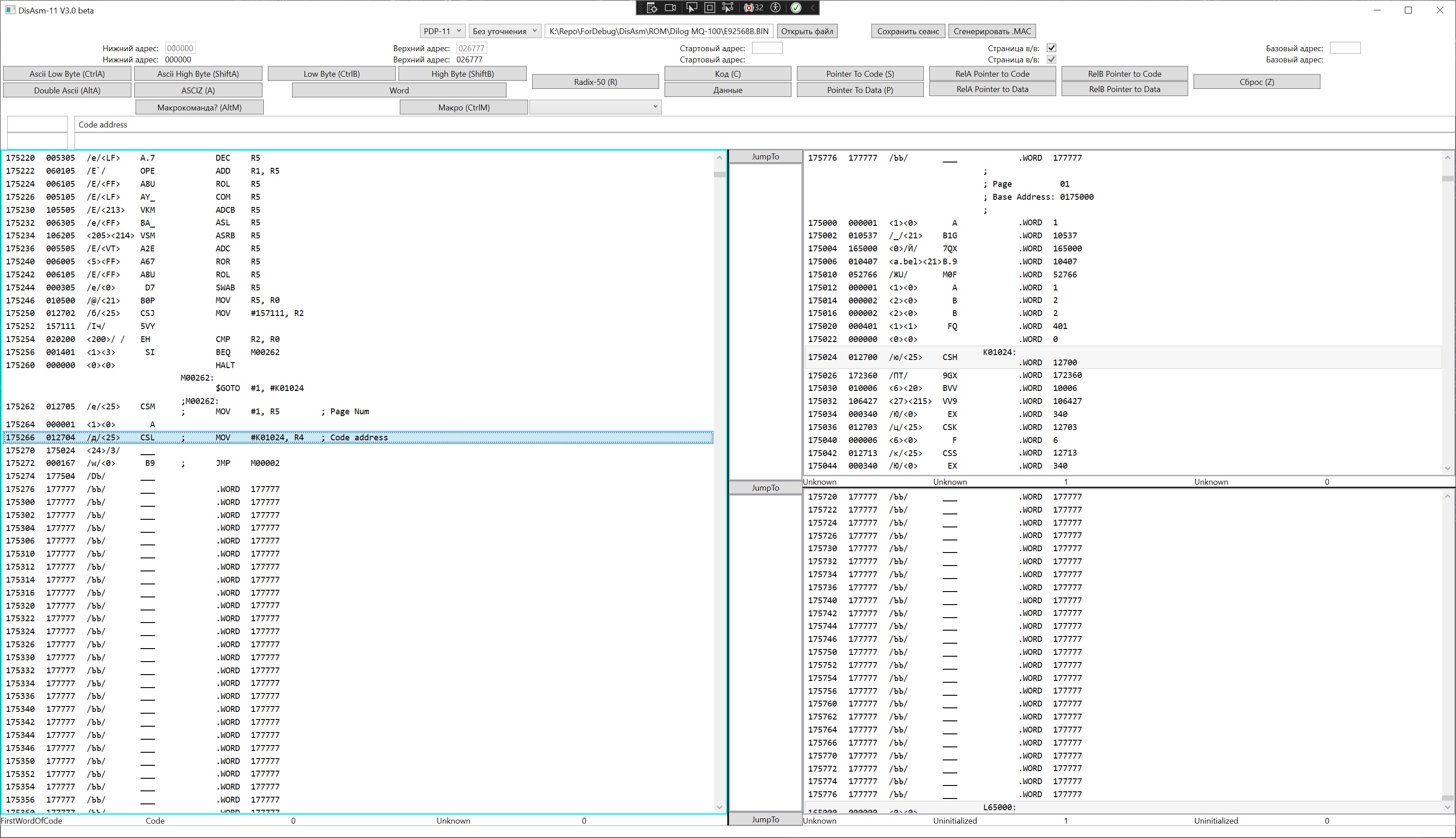Toggle the upper Страница в/в checkbox
This screenshot has width=1456, height=838.
pyautogui.click(x=1051, y=48)
